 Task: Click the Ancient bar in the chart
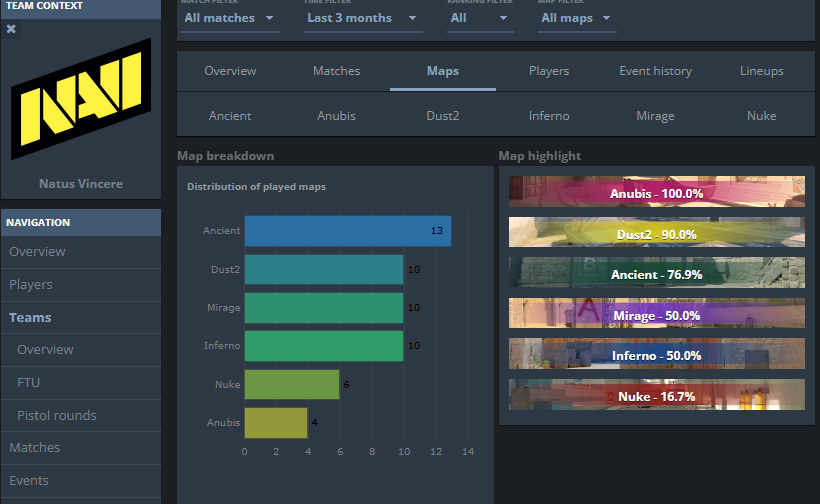click(347, 231)
